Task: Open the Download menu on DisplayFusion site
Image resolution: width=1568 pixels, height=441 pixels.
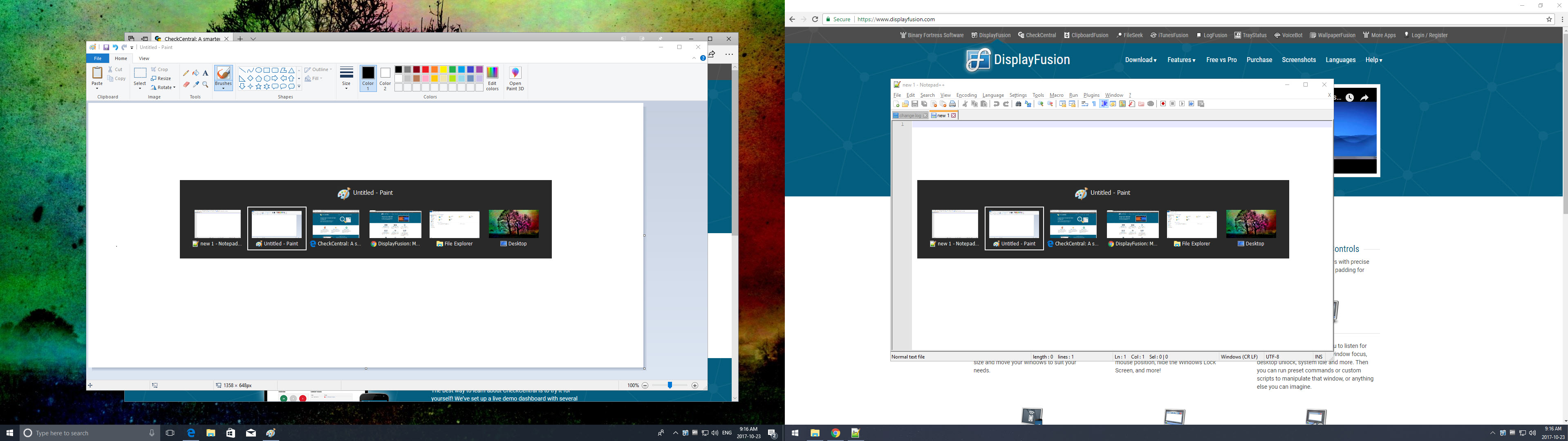Action: (1141, 60)
